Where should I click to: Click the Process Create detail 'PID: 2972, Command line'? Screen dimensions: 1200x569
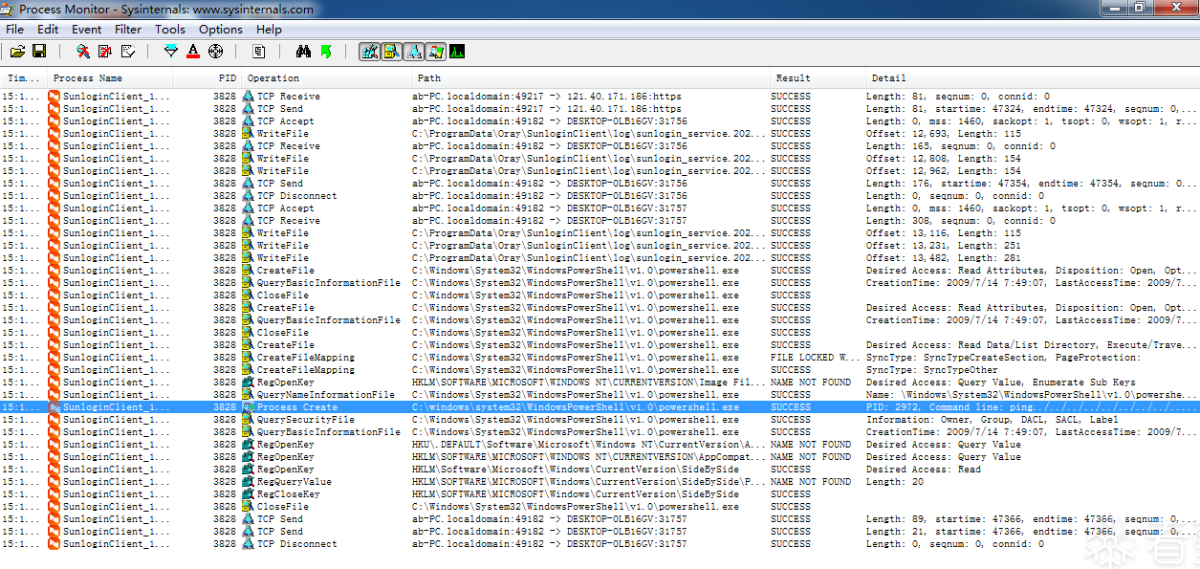coord(1031,407)
